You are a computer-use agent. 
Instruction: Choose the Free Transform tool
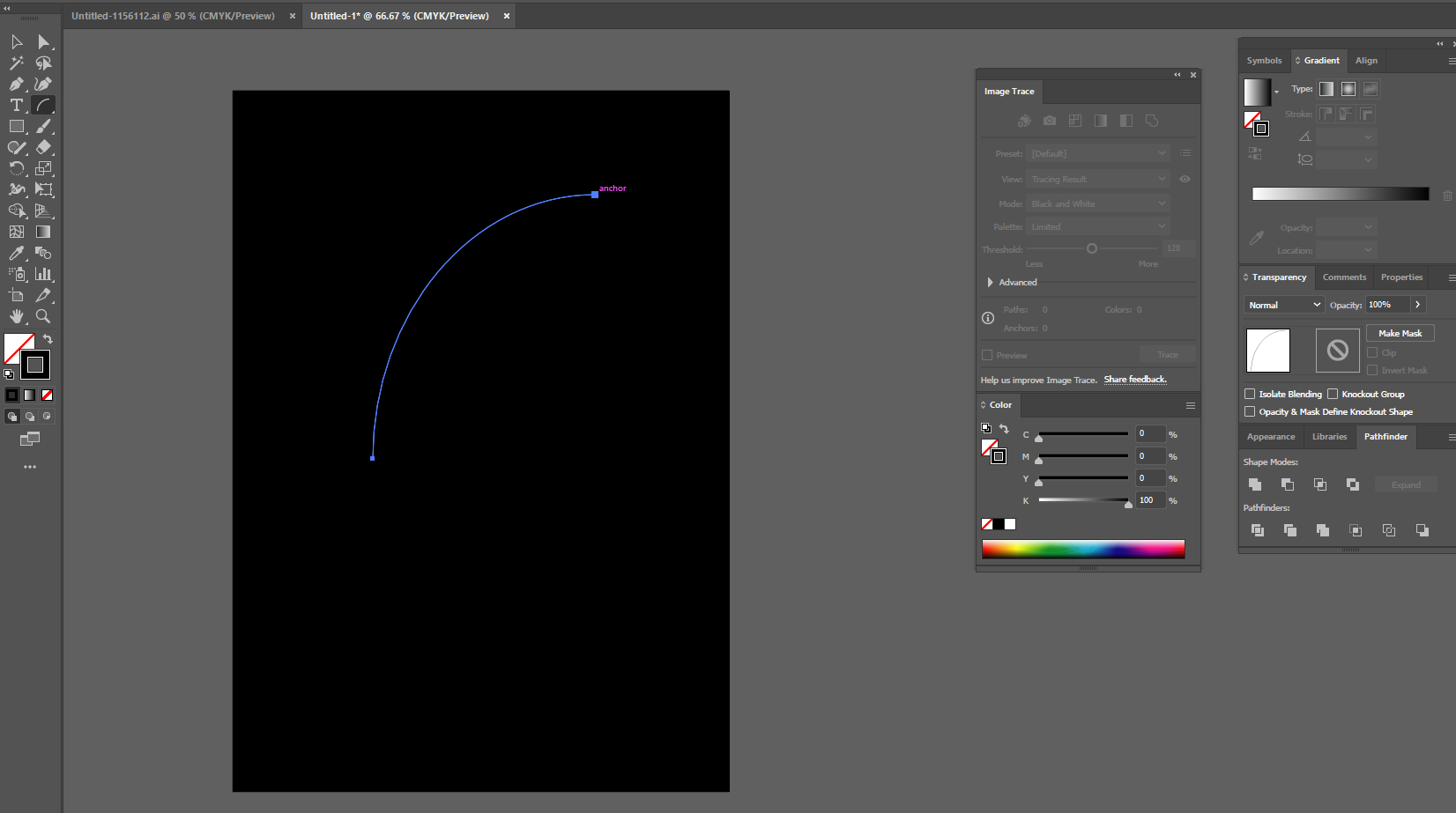tap(43, 189)
